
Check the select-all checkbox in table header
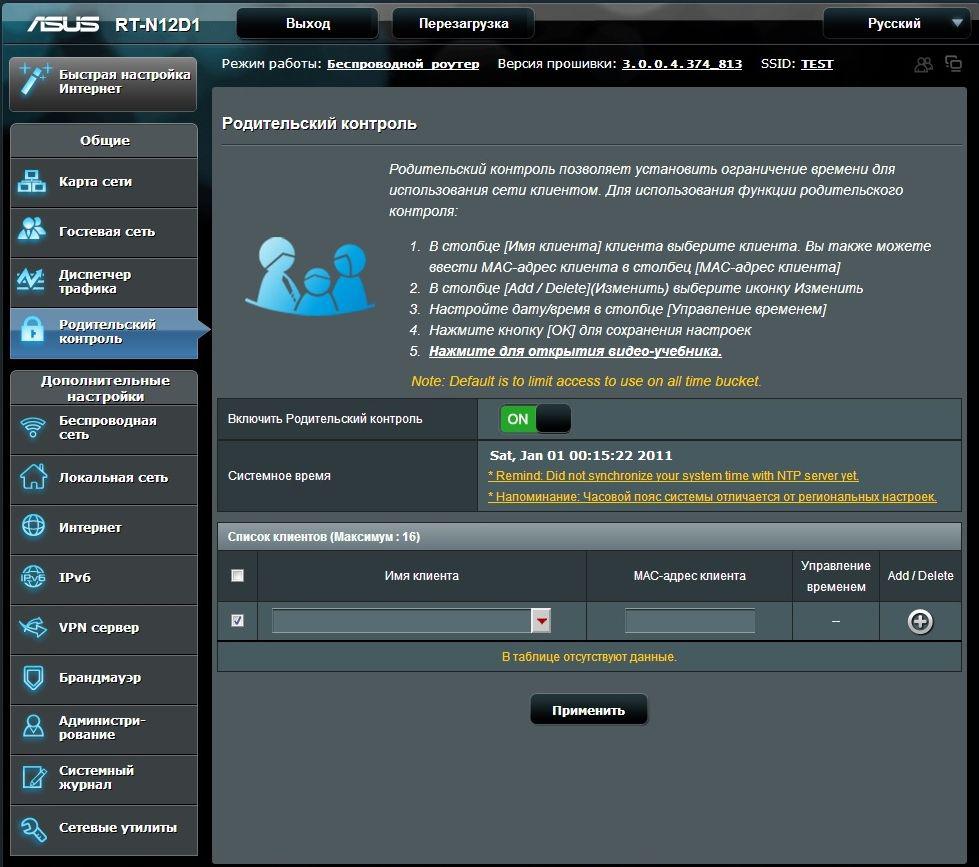tap(237, 575)
